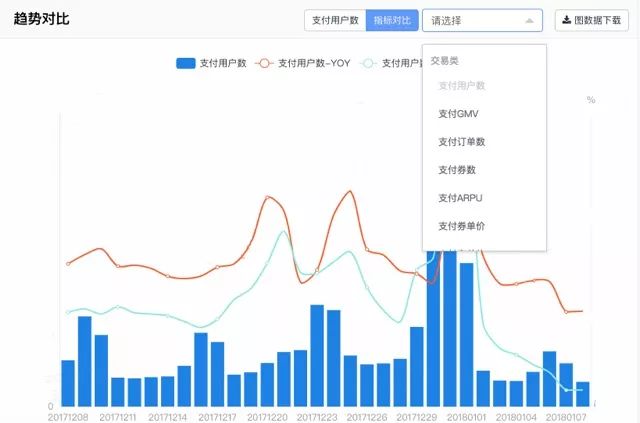
Task: Click the 20171217 axis label
Action: (x=217, y=417)
